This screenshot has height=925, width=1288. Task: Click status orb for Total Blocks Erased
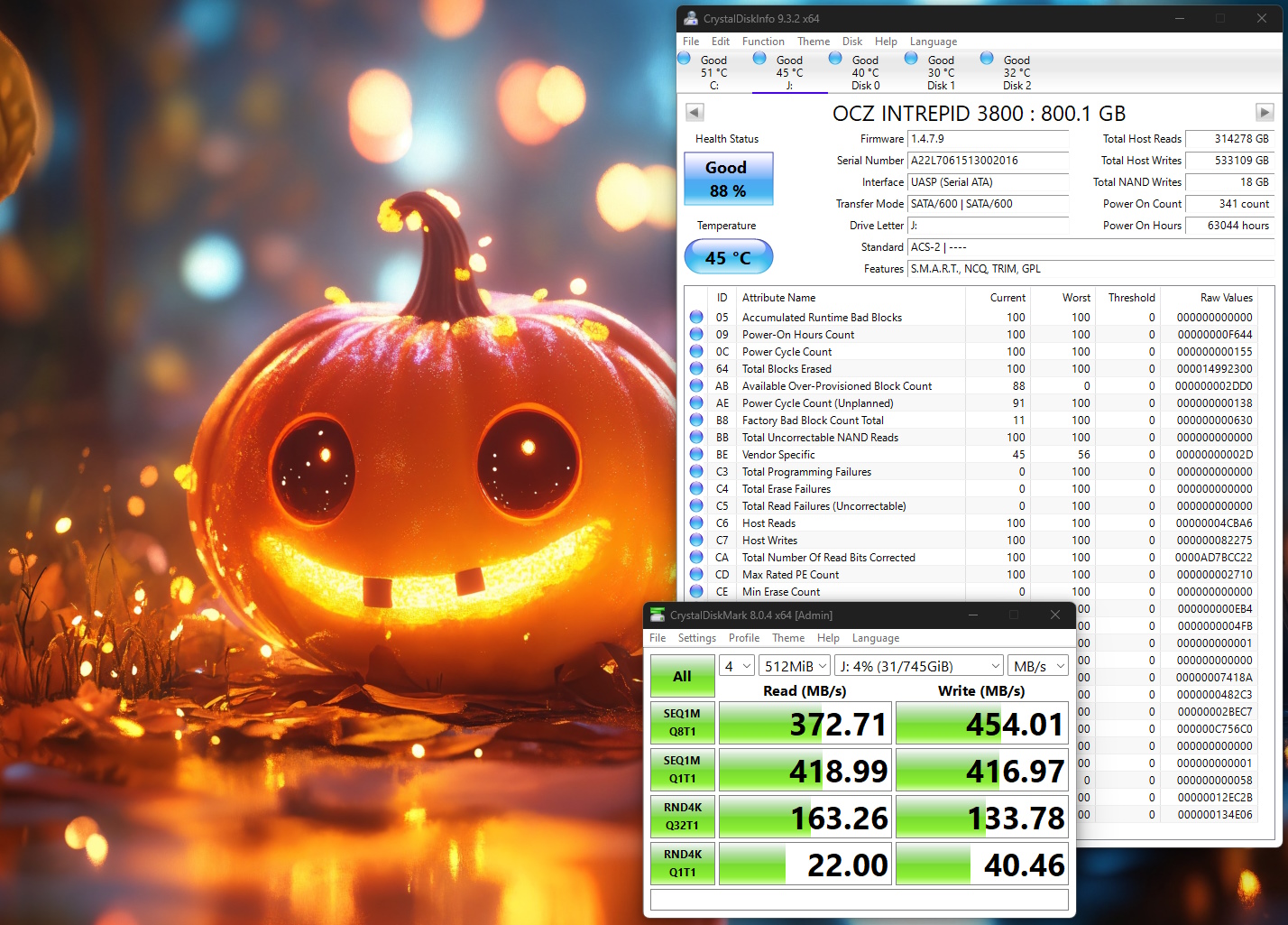(696, 368)
